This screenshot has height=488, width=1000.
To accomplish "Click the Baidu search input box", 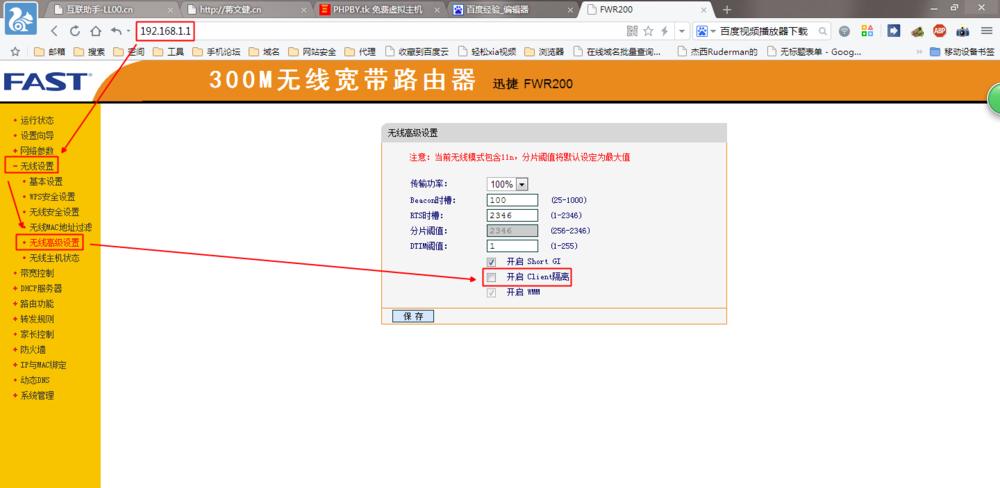I will [767, 31].
